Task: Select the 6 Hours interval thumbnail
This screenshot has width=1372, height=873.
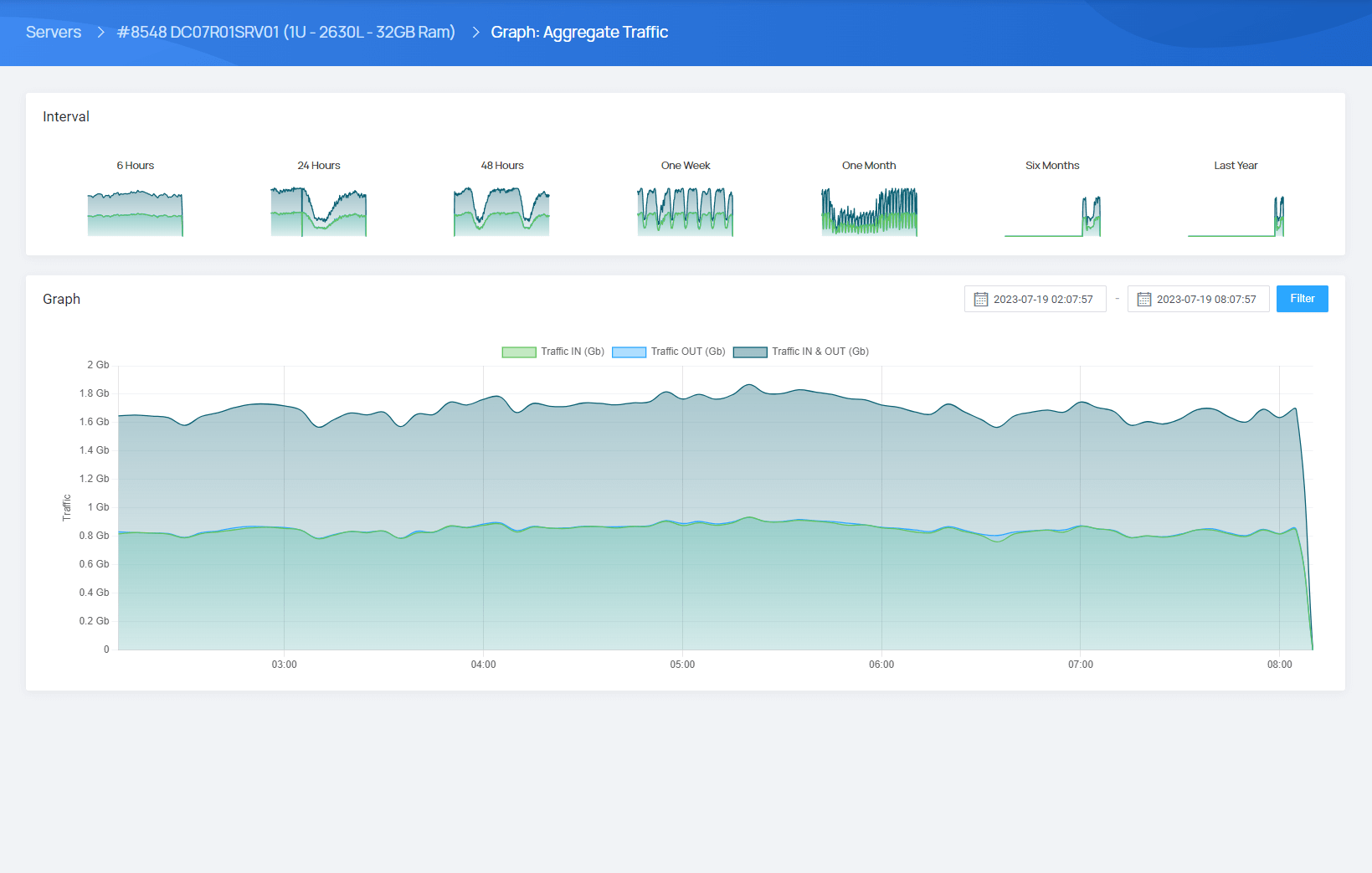Action: pos(135,213)
